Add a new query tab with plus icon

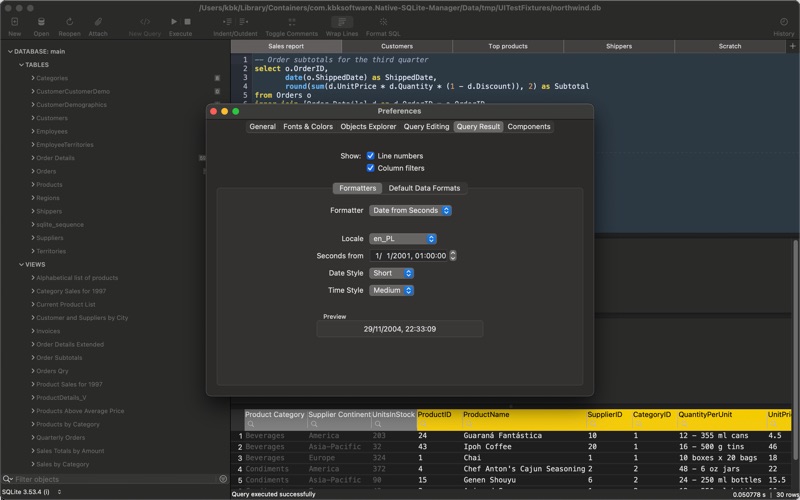tap(792, 46)
